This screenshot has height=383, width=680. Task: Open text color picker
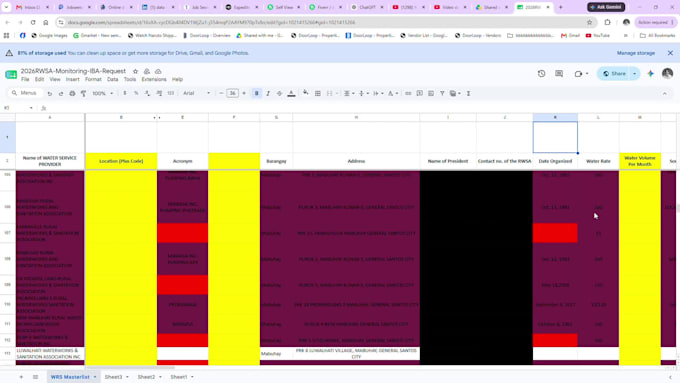[291, 93]
